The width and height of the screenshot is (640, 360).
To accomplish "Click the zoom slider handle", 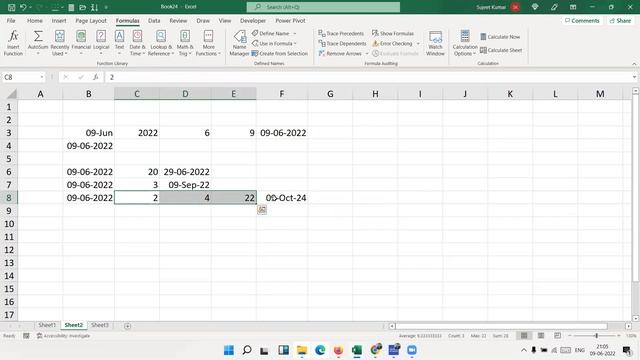I will (596, 336).
